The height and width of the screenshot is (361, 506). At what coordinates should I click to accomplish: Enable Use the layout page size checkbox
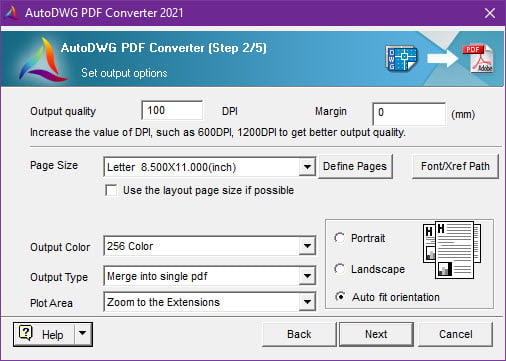coord(111,190)
